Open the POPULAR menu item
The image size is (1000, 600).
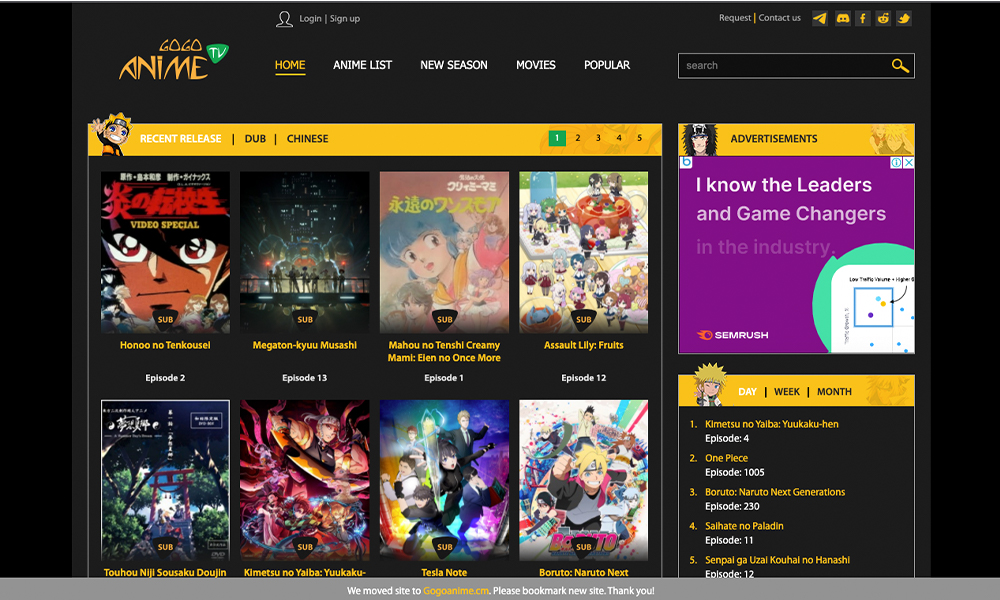click(x=607, y=65)
